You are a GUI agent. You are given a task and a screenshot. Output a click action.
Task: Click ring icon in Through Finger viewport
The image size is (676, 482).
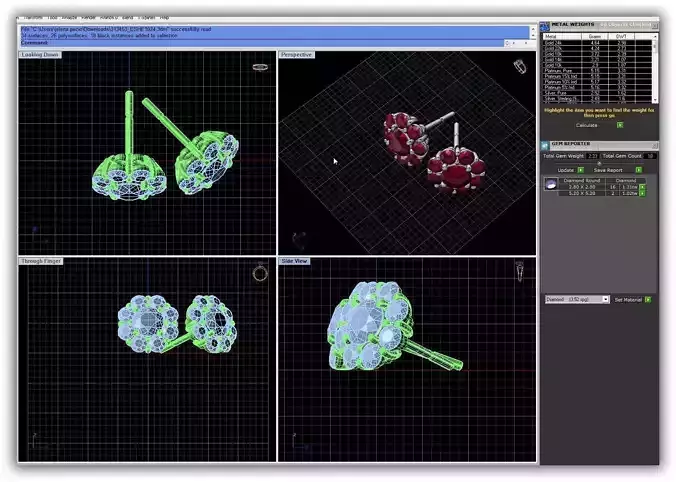pos(260,273)
